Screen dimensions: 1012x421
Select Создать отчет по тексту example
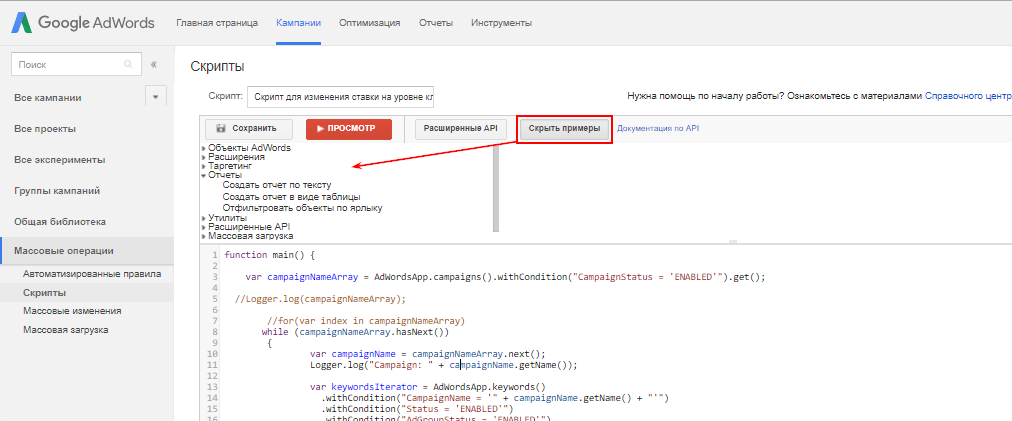(277, 185)
